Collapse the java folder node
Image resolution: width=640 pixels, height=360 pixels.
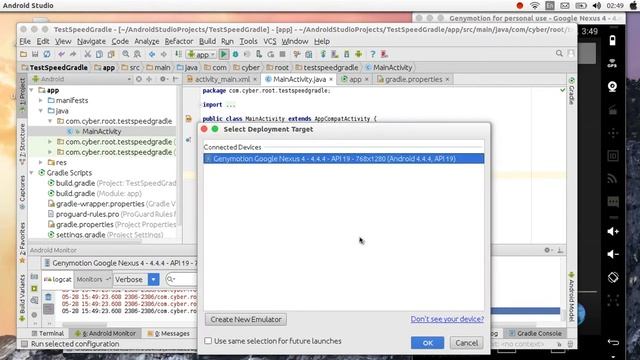click(41, 111)
